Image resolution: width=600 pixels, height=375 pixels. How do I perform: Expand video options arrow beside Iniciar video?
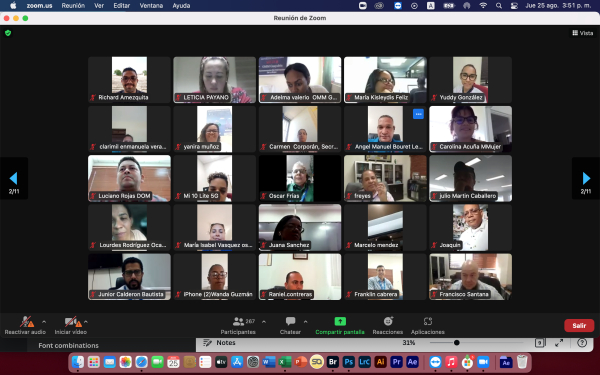click(x=86, y=322)
